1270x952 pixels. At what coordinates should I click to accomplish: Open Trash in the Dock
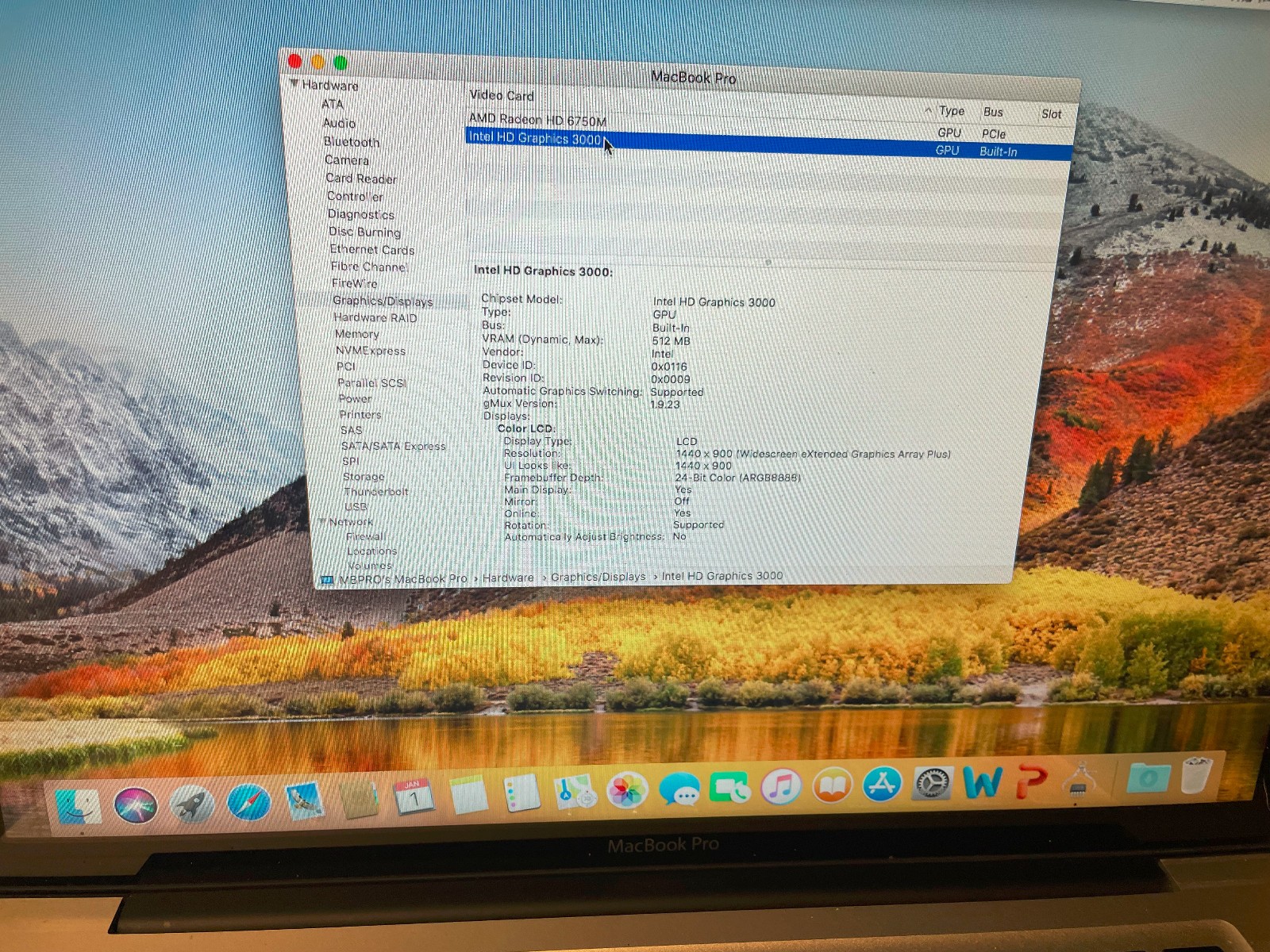coord(1198,775)
